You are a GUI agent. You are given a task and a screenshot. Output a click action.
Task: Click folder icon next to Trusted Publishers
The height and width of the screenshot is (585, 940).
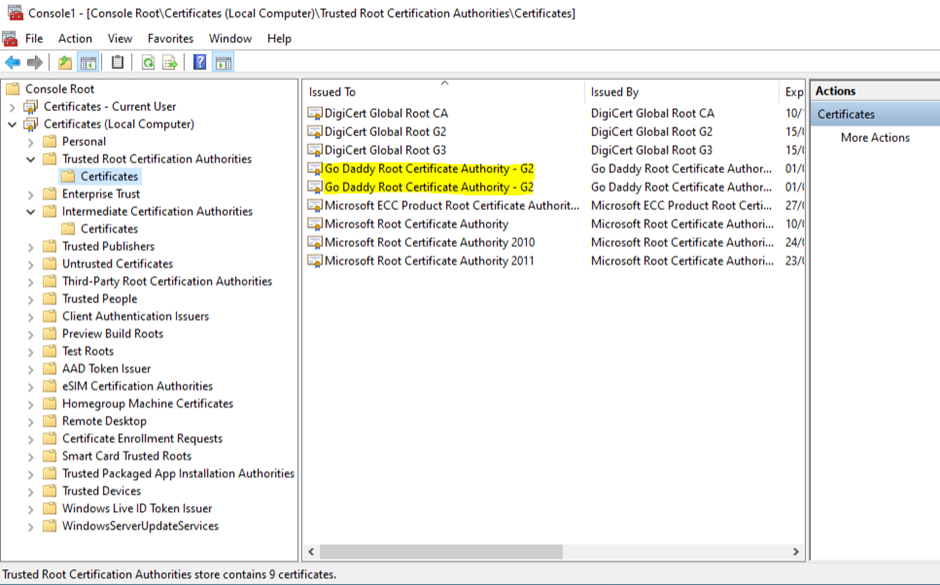coord(50,246)
